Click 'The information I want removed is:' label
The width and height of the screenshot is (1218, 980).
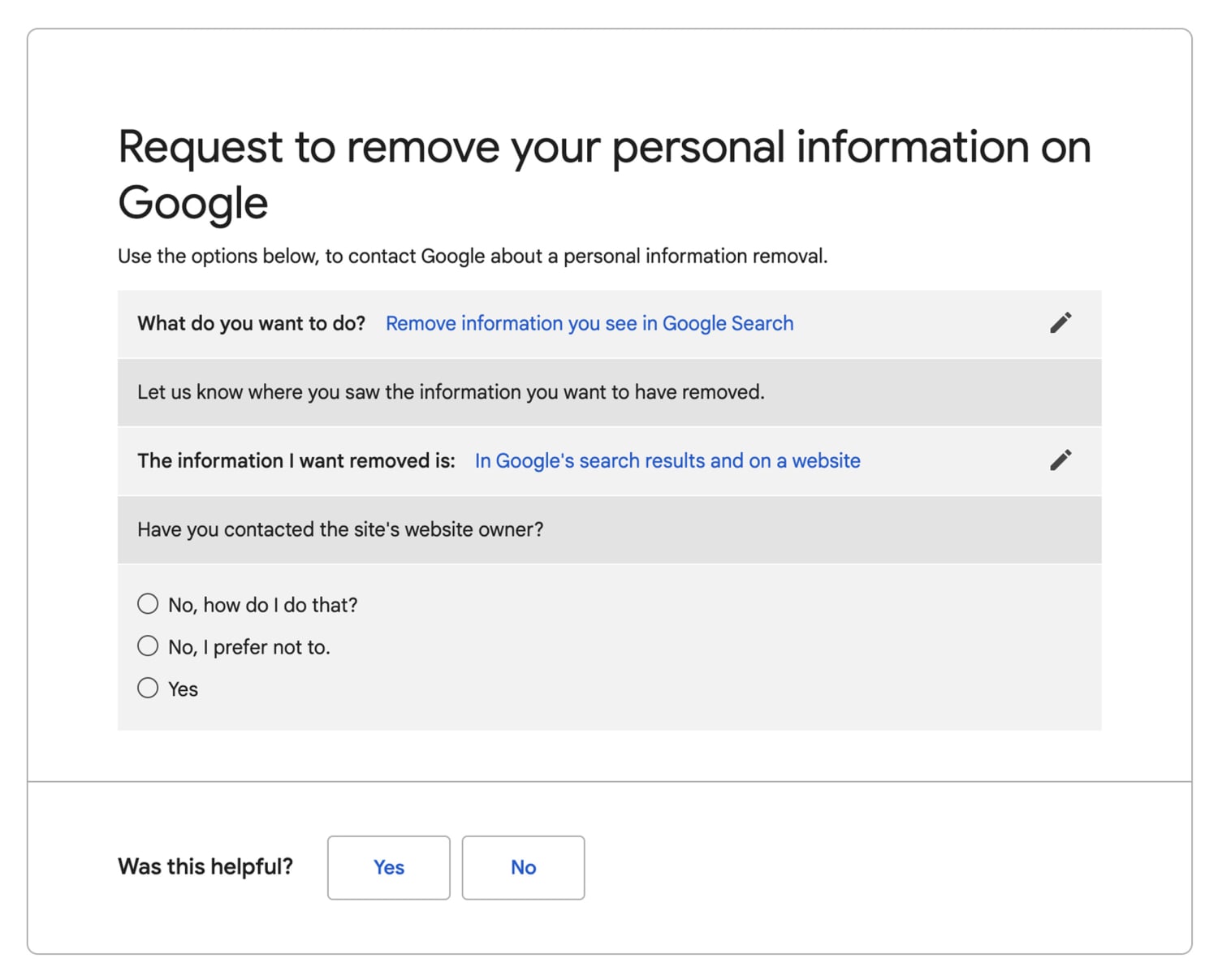click(296, 460)
